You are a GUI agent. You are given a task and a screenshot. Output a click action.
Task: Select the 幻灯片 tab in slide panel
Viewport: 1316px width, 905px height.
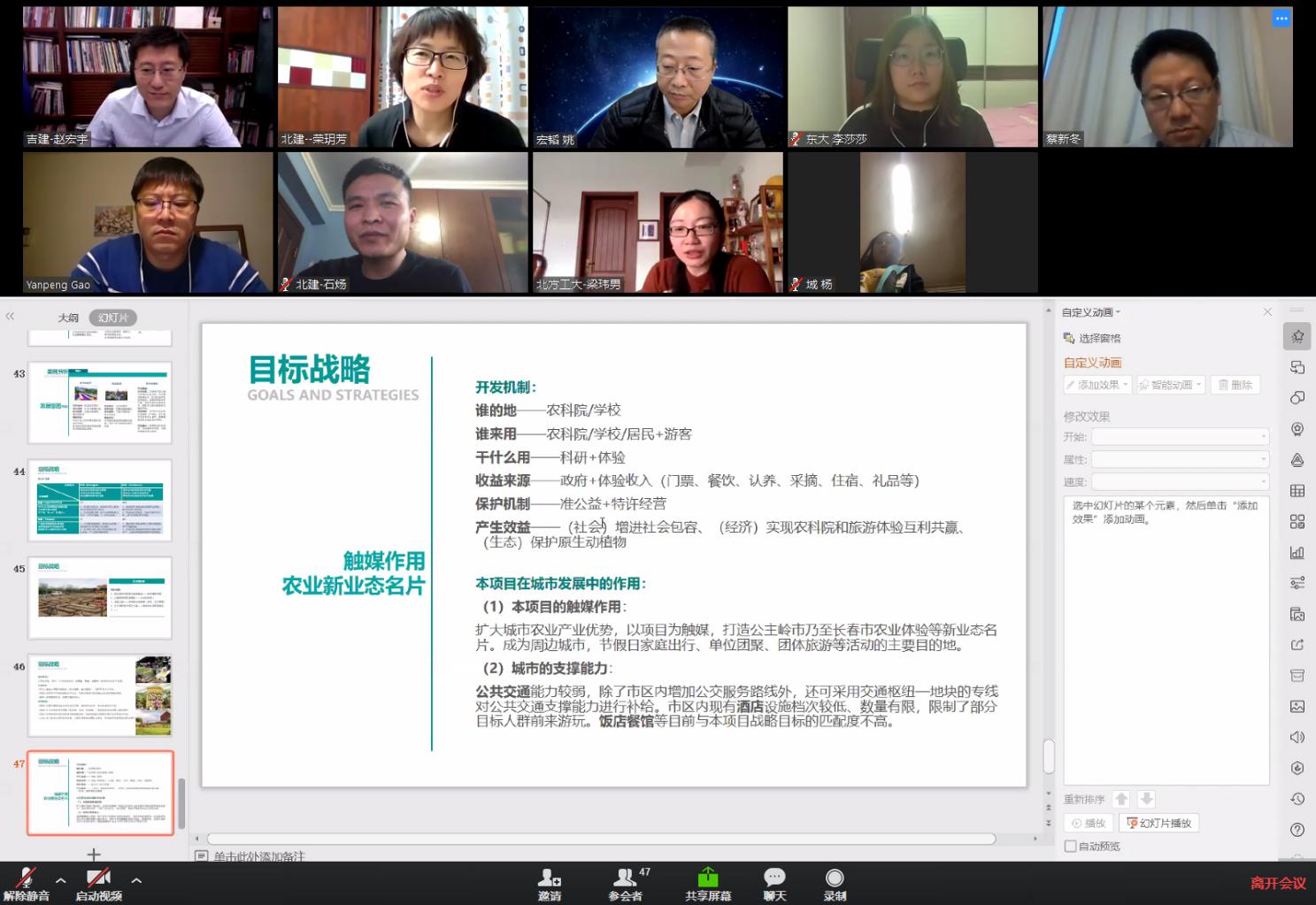[113, 318]
